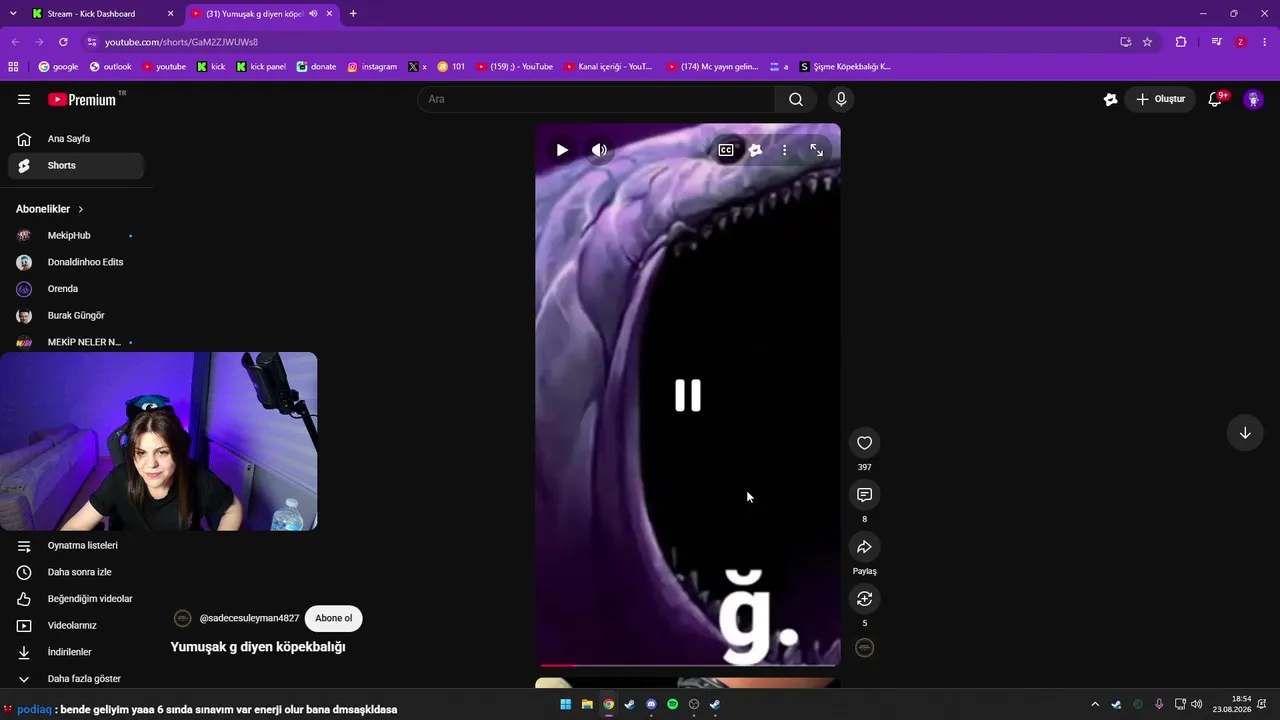Click the youtube.com address bar
The height and width of the screenshot is (720, 1280).
600,42
